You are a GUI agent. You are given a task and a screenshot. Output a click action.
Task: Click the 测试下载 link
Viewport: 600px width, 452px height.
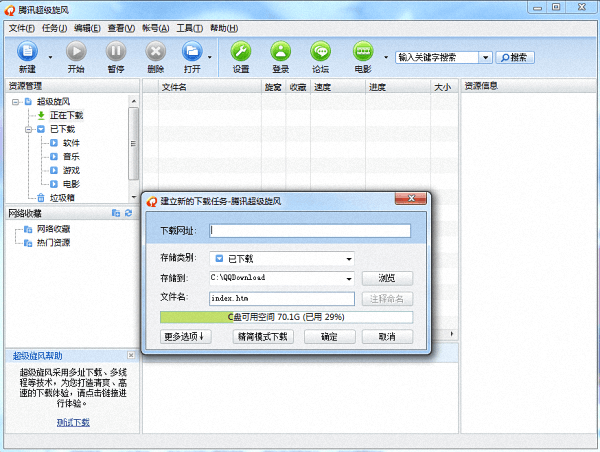pos(72,422)
